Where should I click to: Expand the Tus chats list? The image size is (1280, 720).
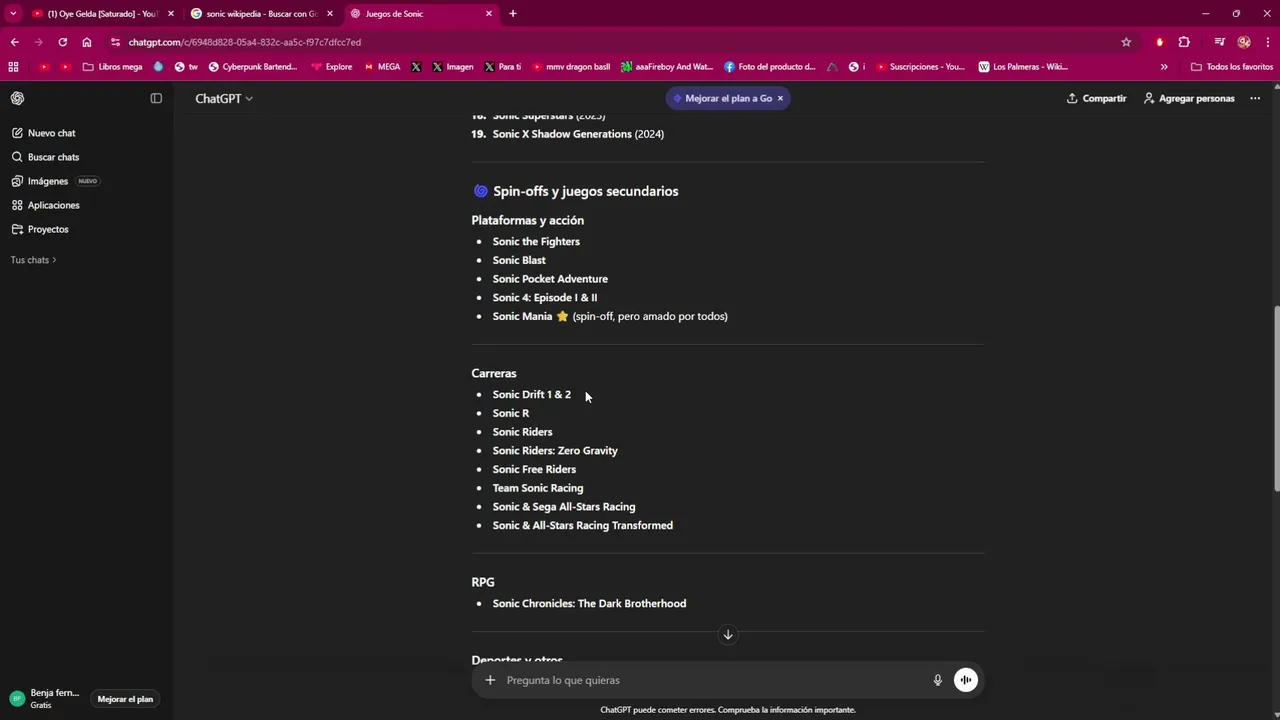click(33, 260)
